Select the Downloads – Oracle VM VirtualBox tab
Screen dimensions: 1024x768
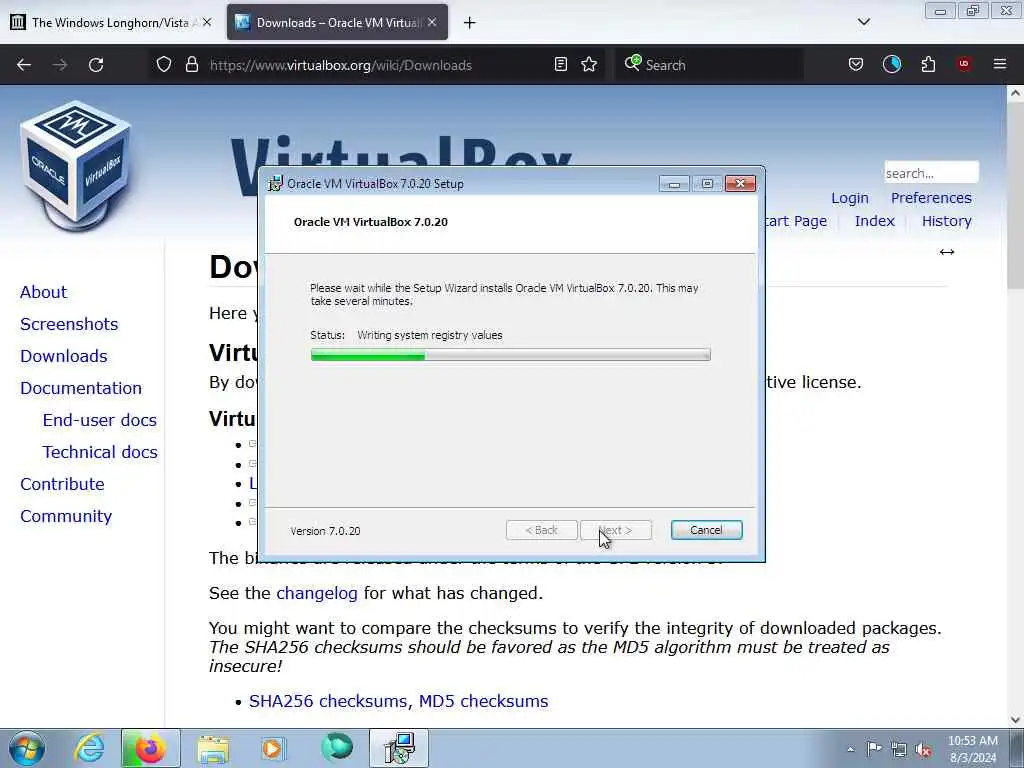[x=338, y=22]
